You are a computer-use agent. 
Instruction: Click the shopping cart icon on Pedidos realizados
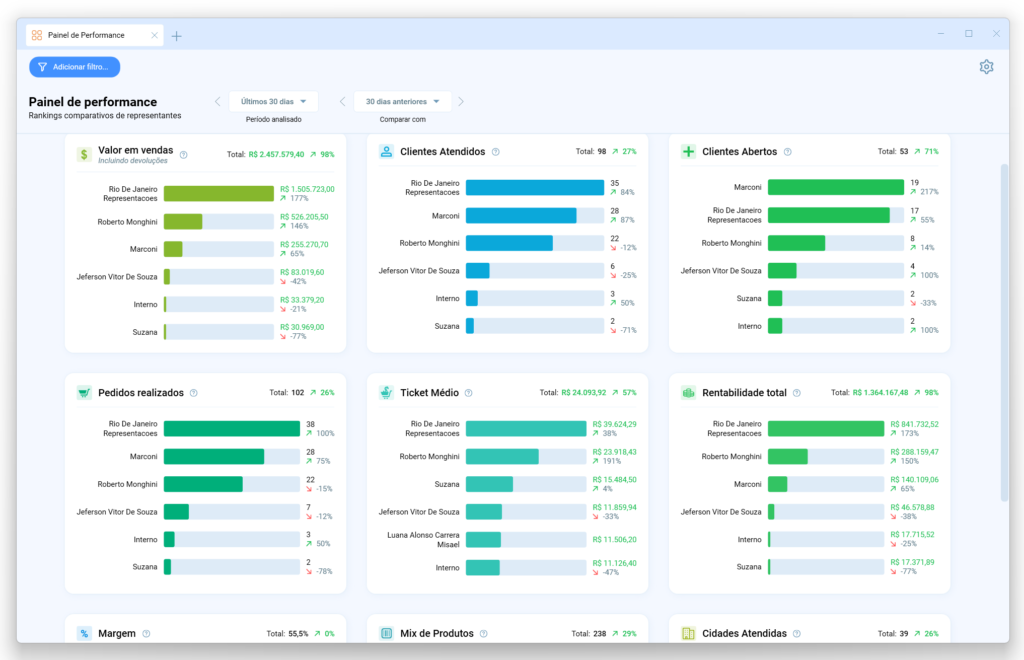tap(82, 392)
